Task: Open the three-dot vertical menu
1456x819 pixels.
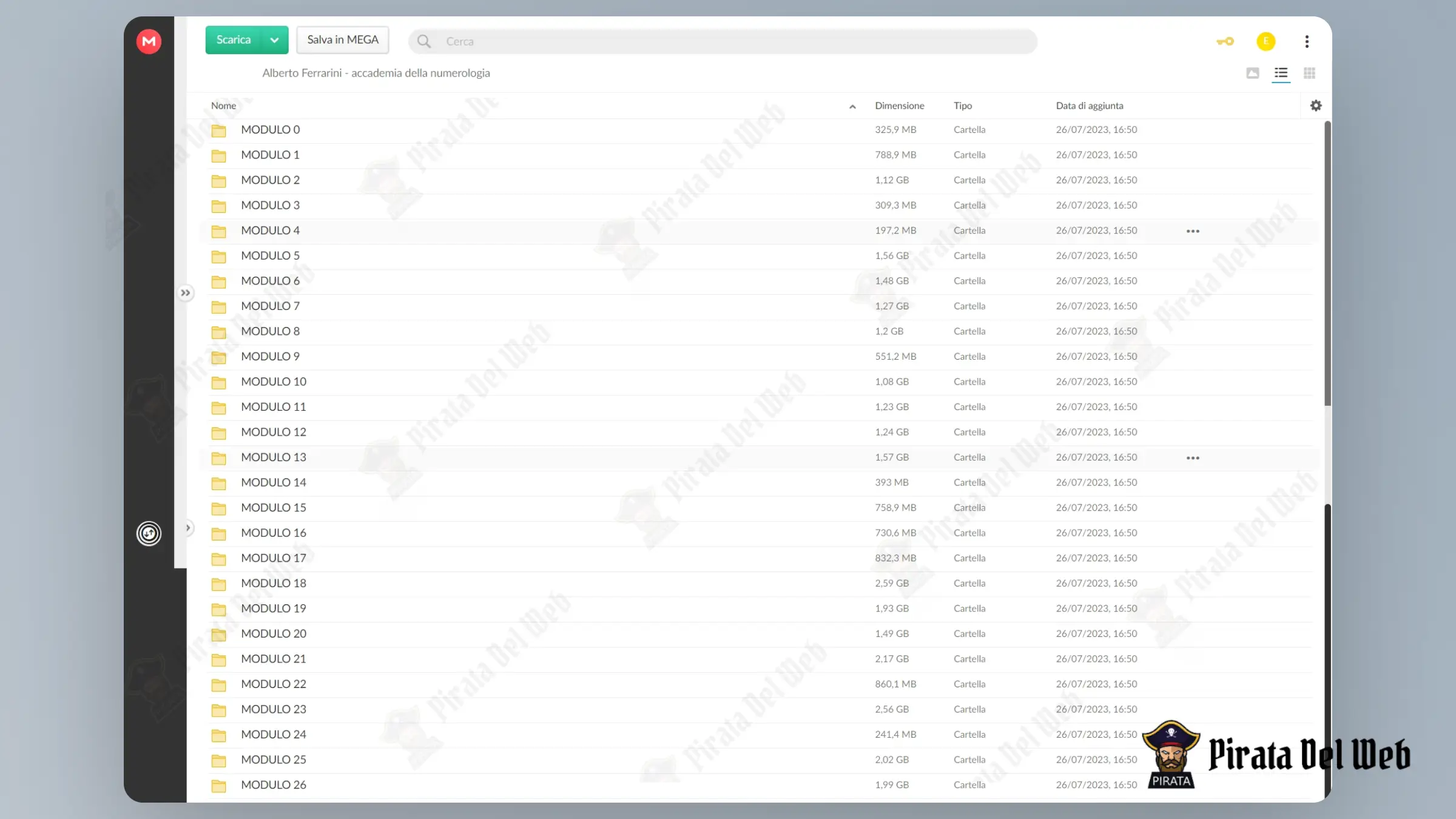Action: [x=1307, y=41]
